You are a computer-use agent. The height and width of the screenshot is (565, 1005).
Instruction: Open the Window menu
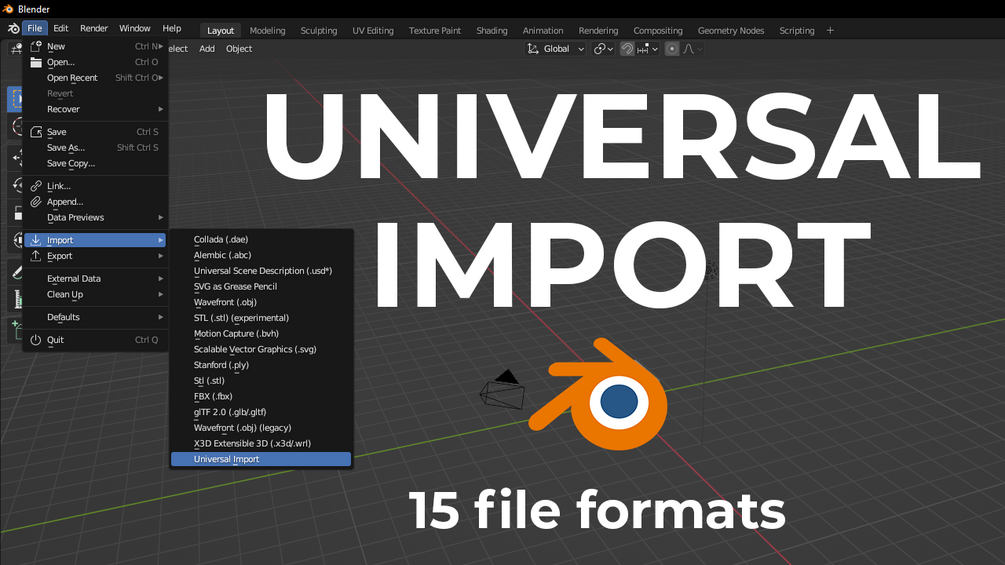pos(135,28)
